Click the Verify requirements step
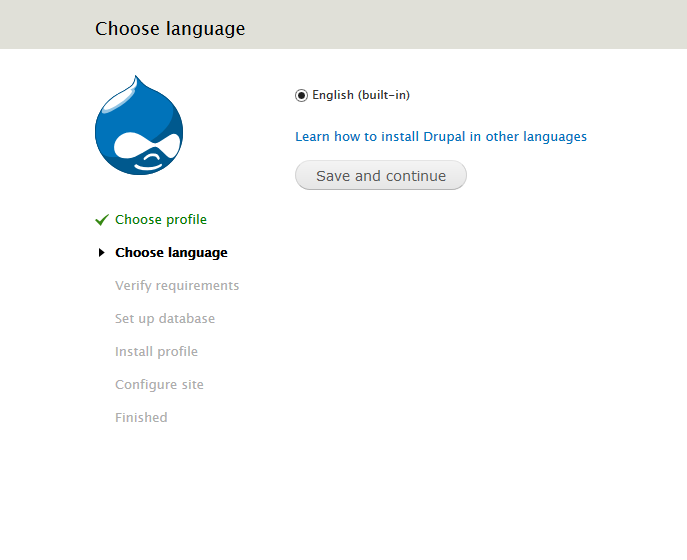This screenshot has width=687, height=560. (177, 286)
